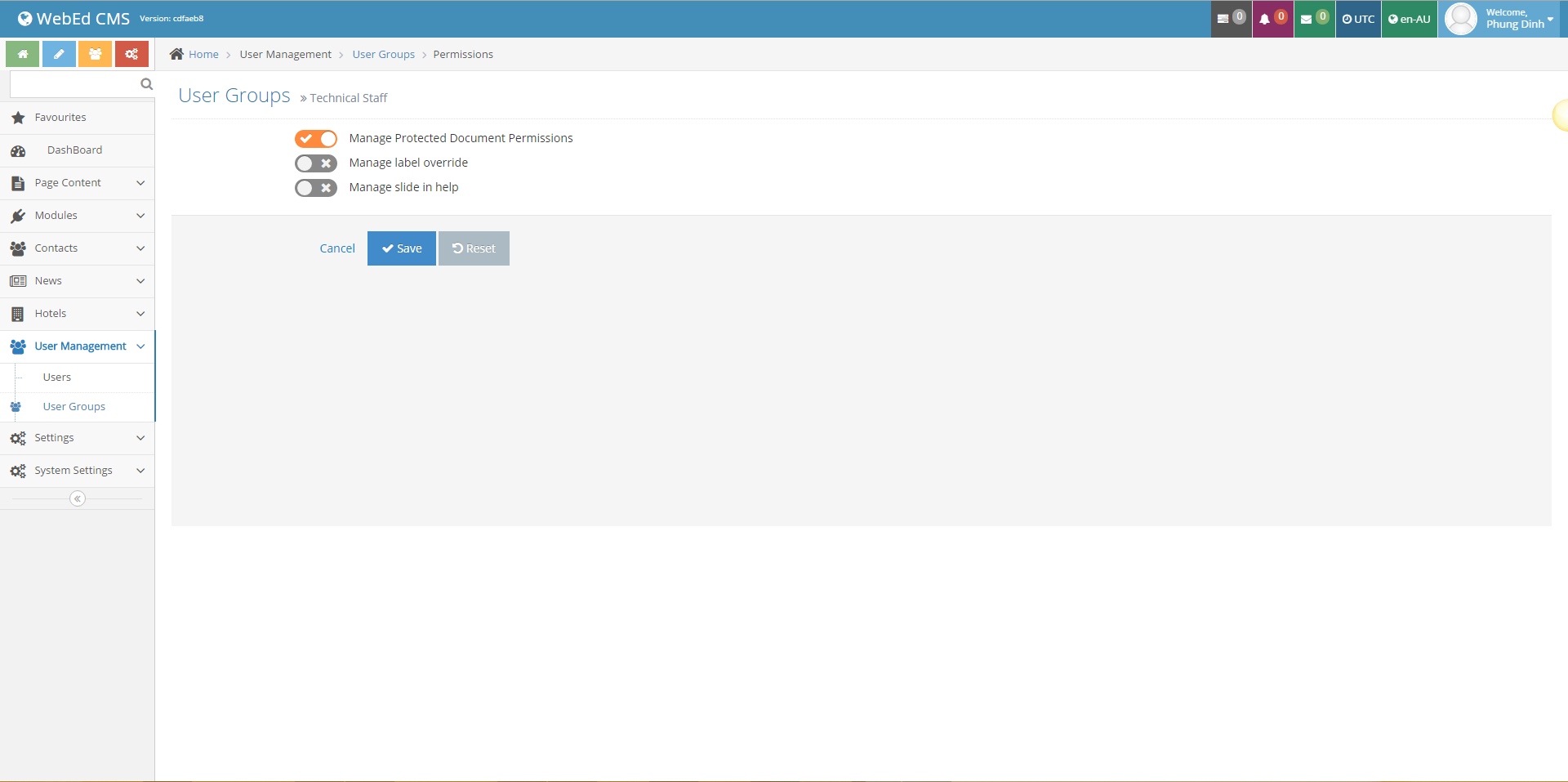The width and height of the screenshot is (1568, 782).
Task: Expand the Modules sidebar section
Action: click(x=78, y=216)
